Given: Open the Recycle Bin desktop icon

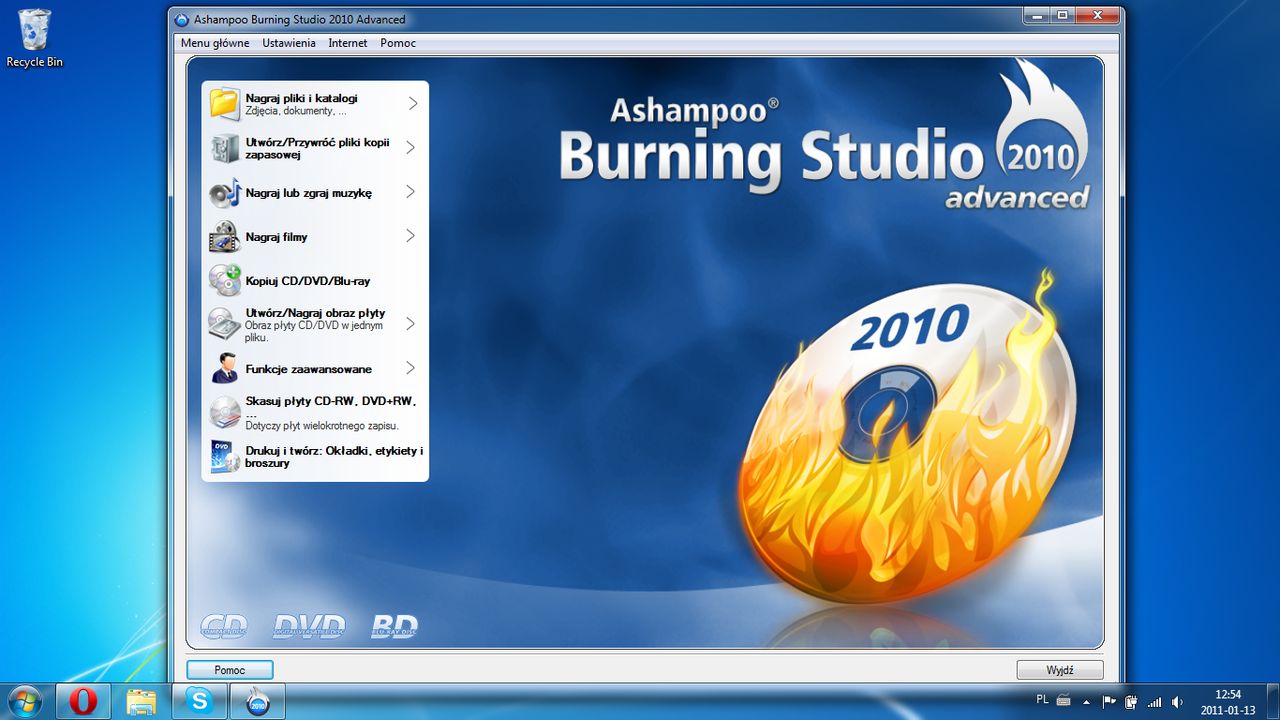Looking at the screenshot, I should pyautogui.click(x=34, y=38).
